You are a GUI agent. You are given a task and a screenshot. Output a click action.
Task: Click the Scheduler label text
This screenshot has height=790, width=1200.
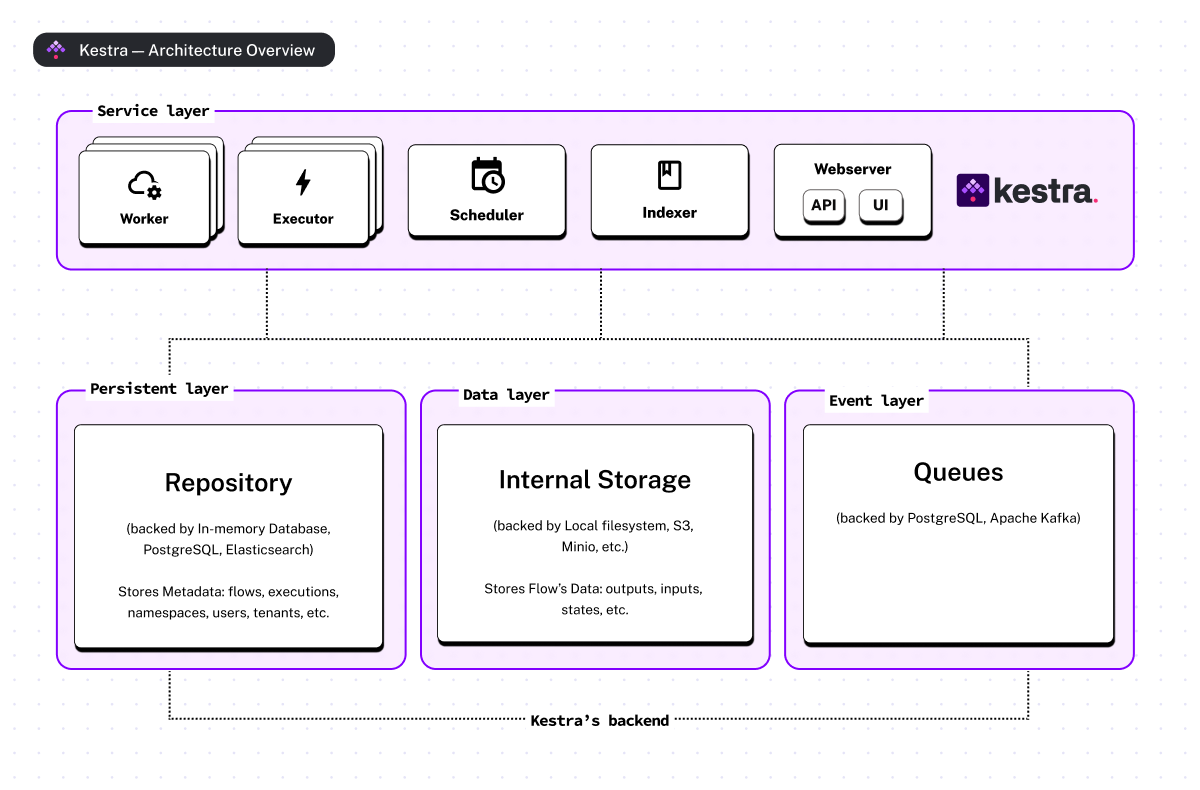coord(487,215)
